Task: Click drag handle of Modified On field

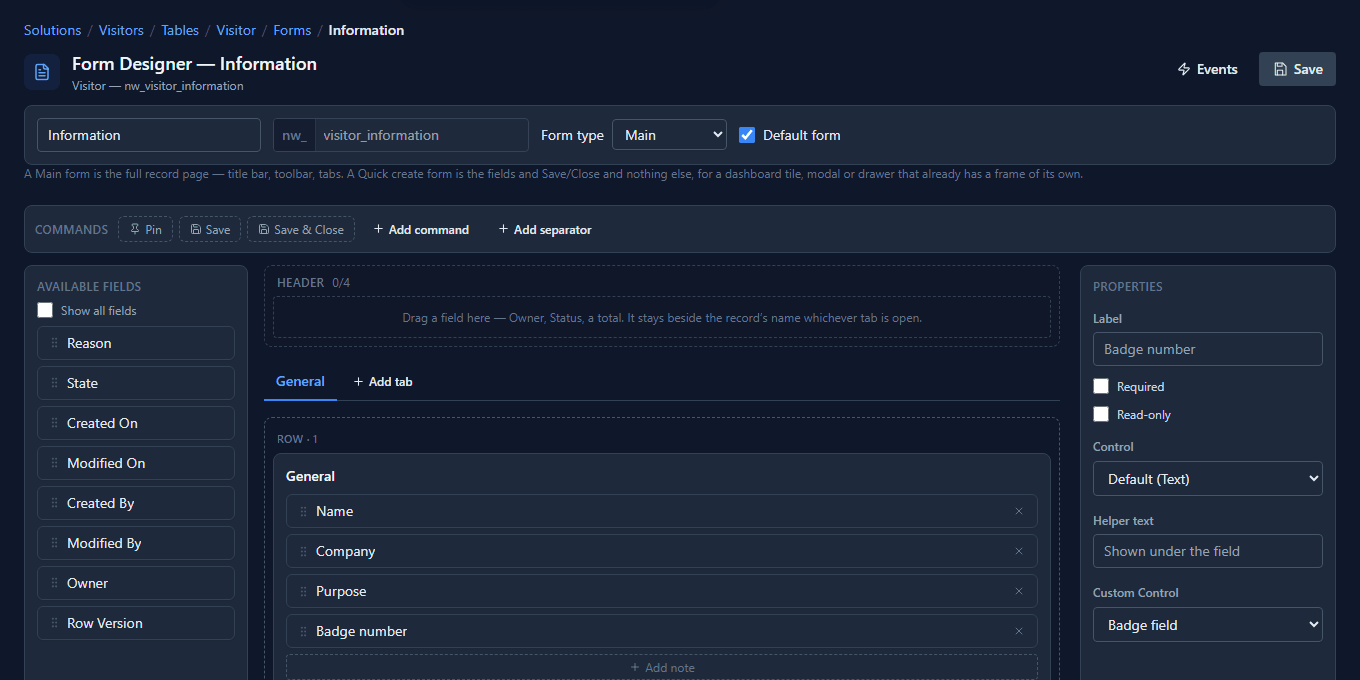Action: pos(54,463)
